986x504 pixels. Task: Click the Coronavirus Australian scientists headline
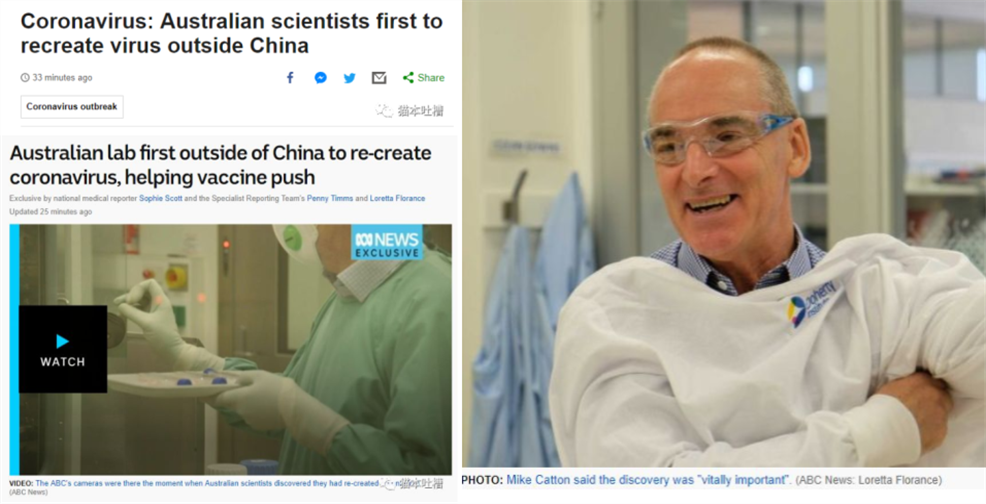(x=231, y=33)
